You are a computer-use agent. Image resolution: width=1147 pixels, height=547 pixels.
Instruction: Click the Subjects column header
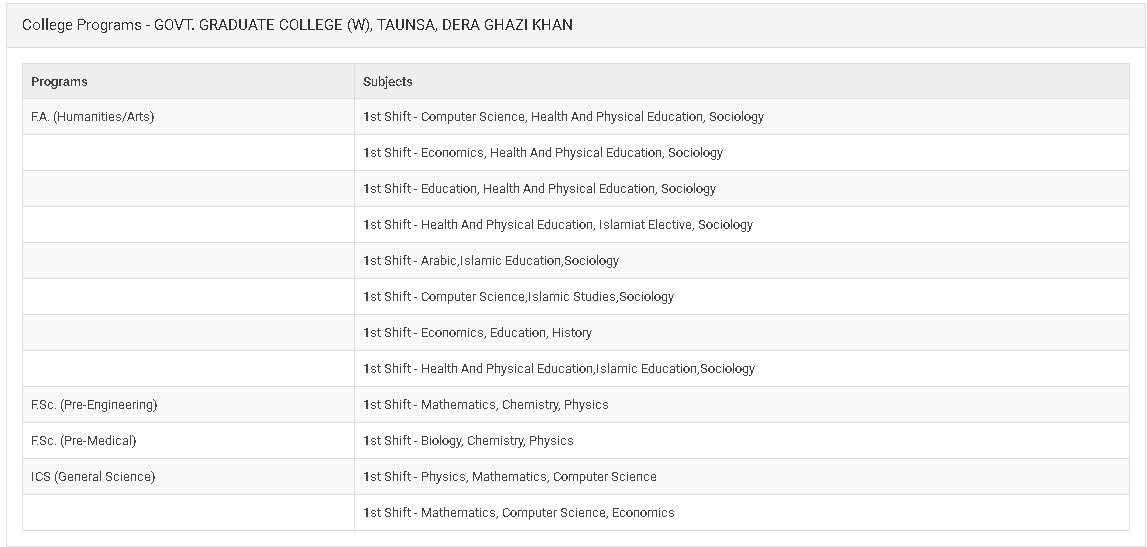[x=388, y=82]
